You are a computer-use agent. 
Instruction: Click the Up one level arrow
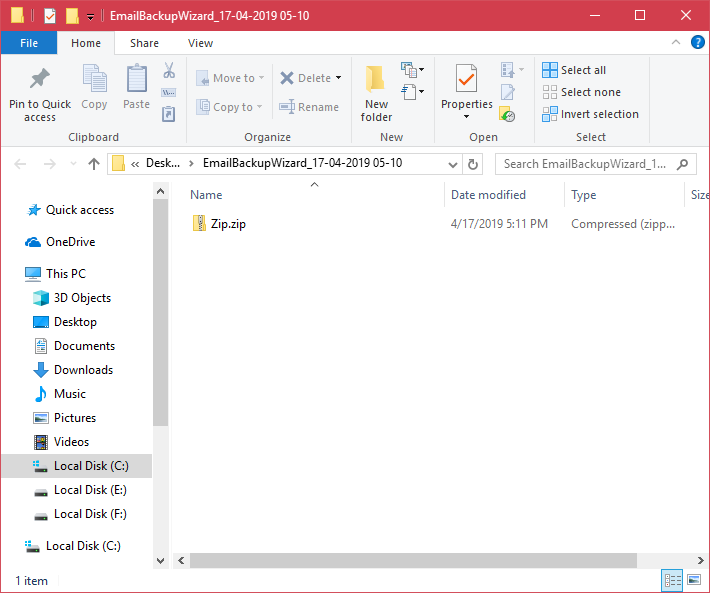point(94,163)
